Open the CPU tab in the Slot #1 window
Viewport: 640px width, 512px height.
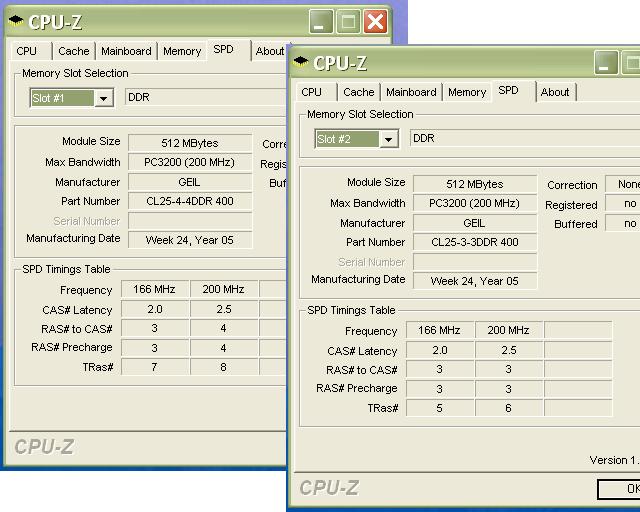pos(27,51)
